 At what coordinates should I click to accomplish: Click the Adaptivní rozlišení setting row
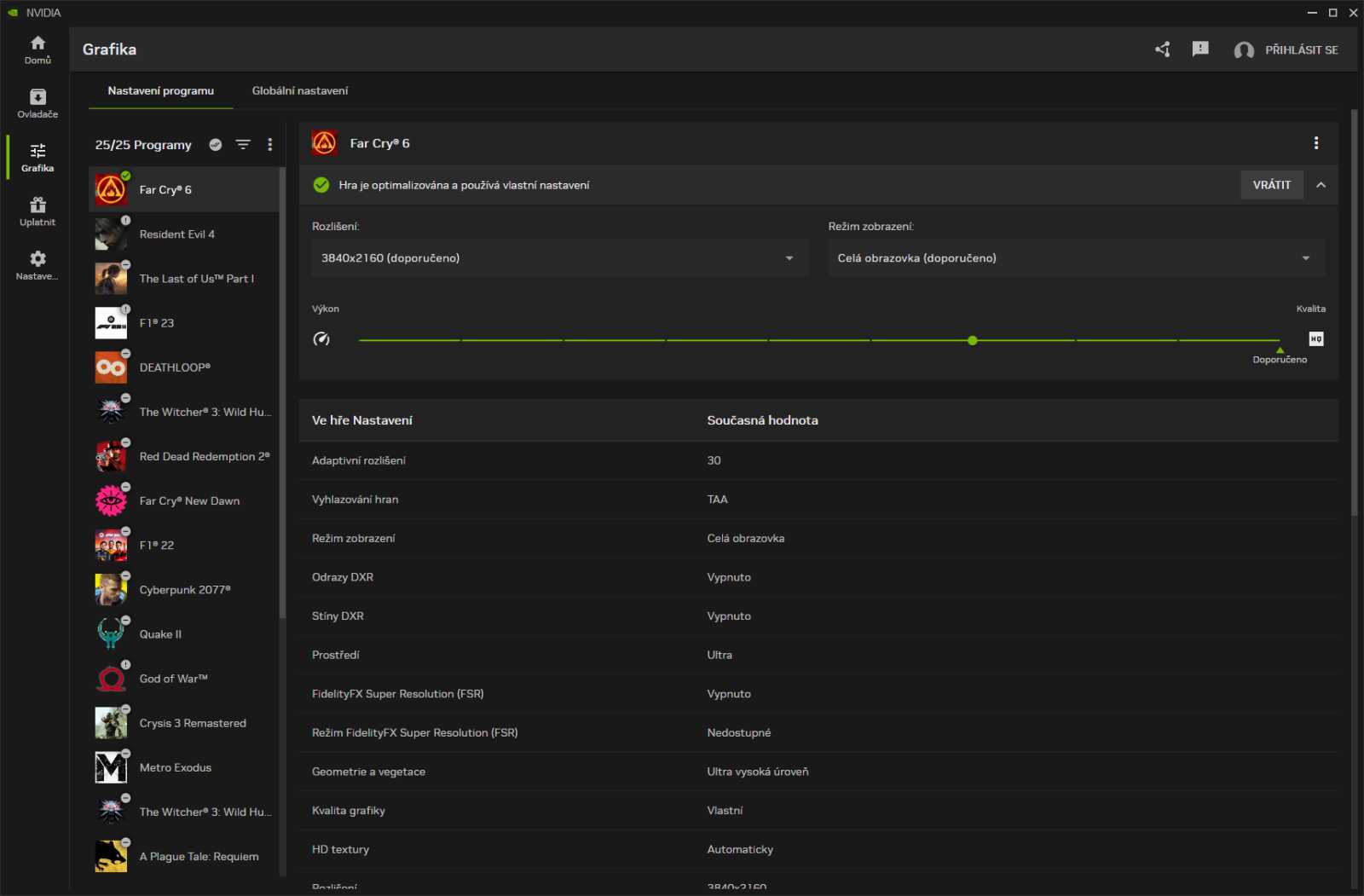click(818, 460)
